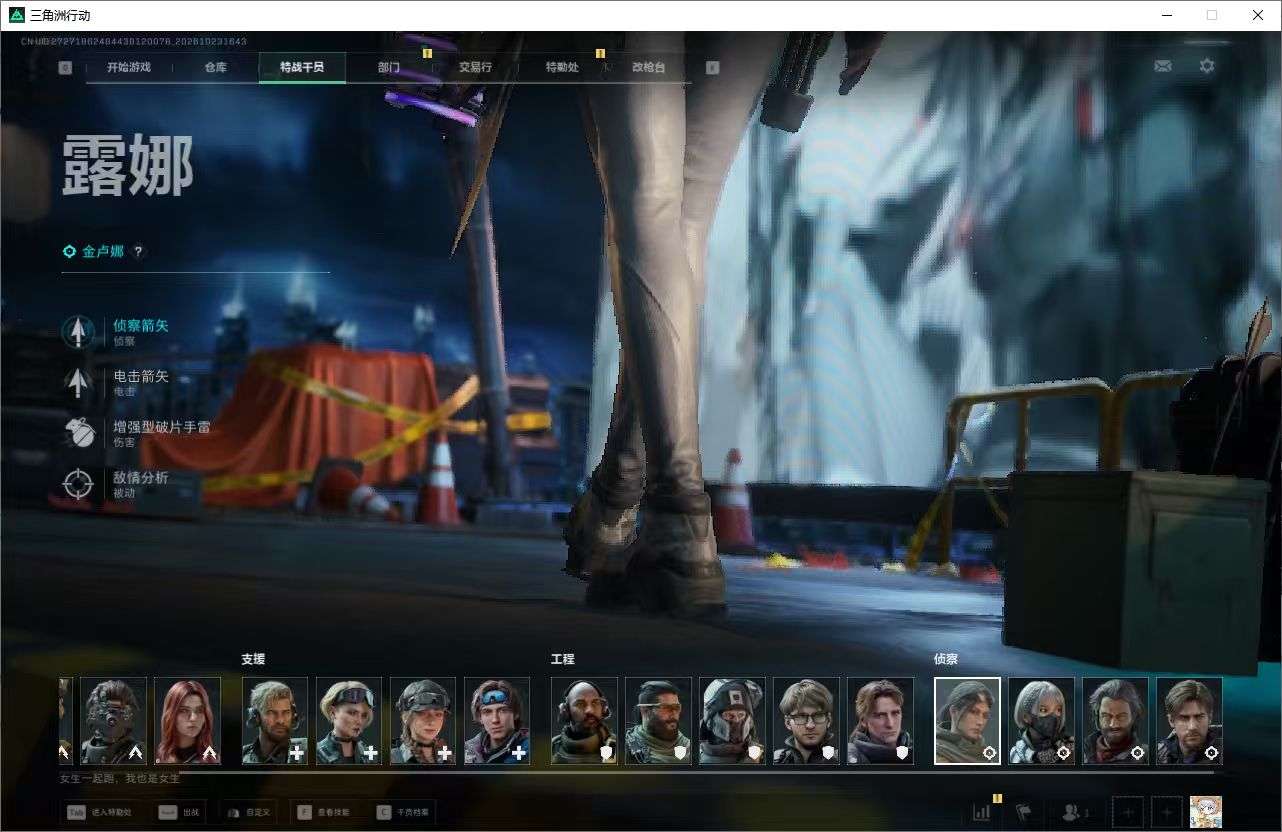Image resolution: width=1282 pixels, height=832 pixels.
Task: Switch to the 仓库 tab
Action: tap(215, 67)
